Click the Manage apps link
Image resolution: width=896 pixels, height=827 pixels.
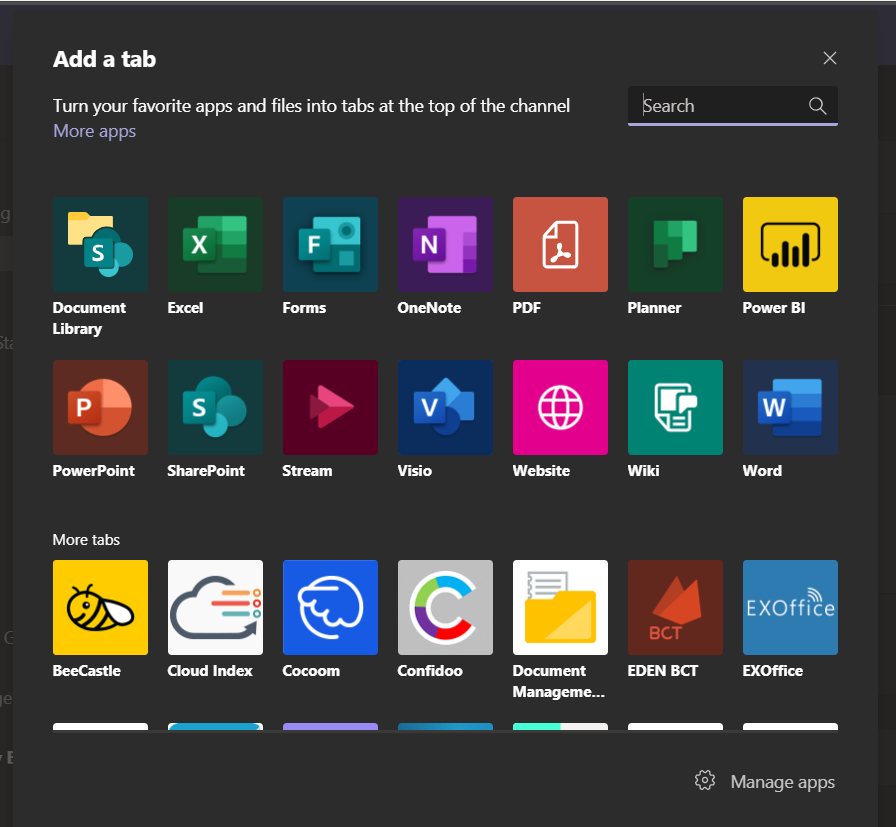[x=782, y=782]
